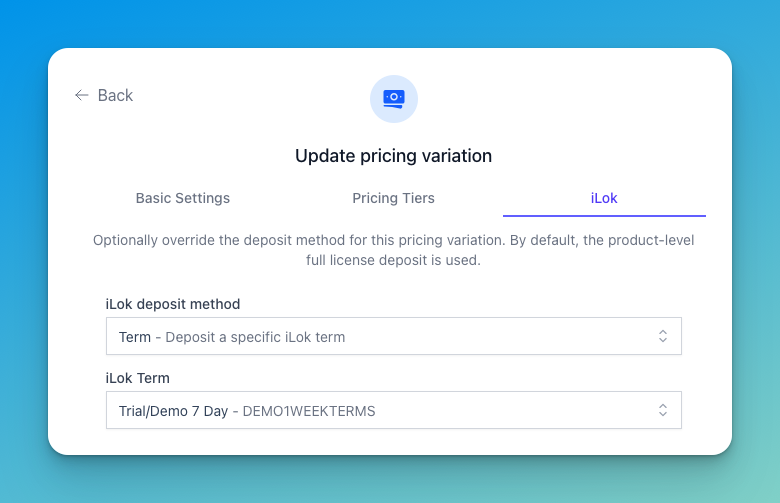Viewport: 780px width, 503px height.
Task: Click 'Deposit a specific iLok term' description
Action: (x=255, y=337)
